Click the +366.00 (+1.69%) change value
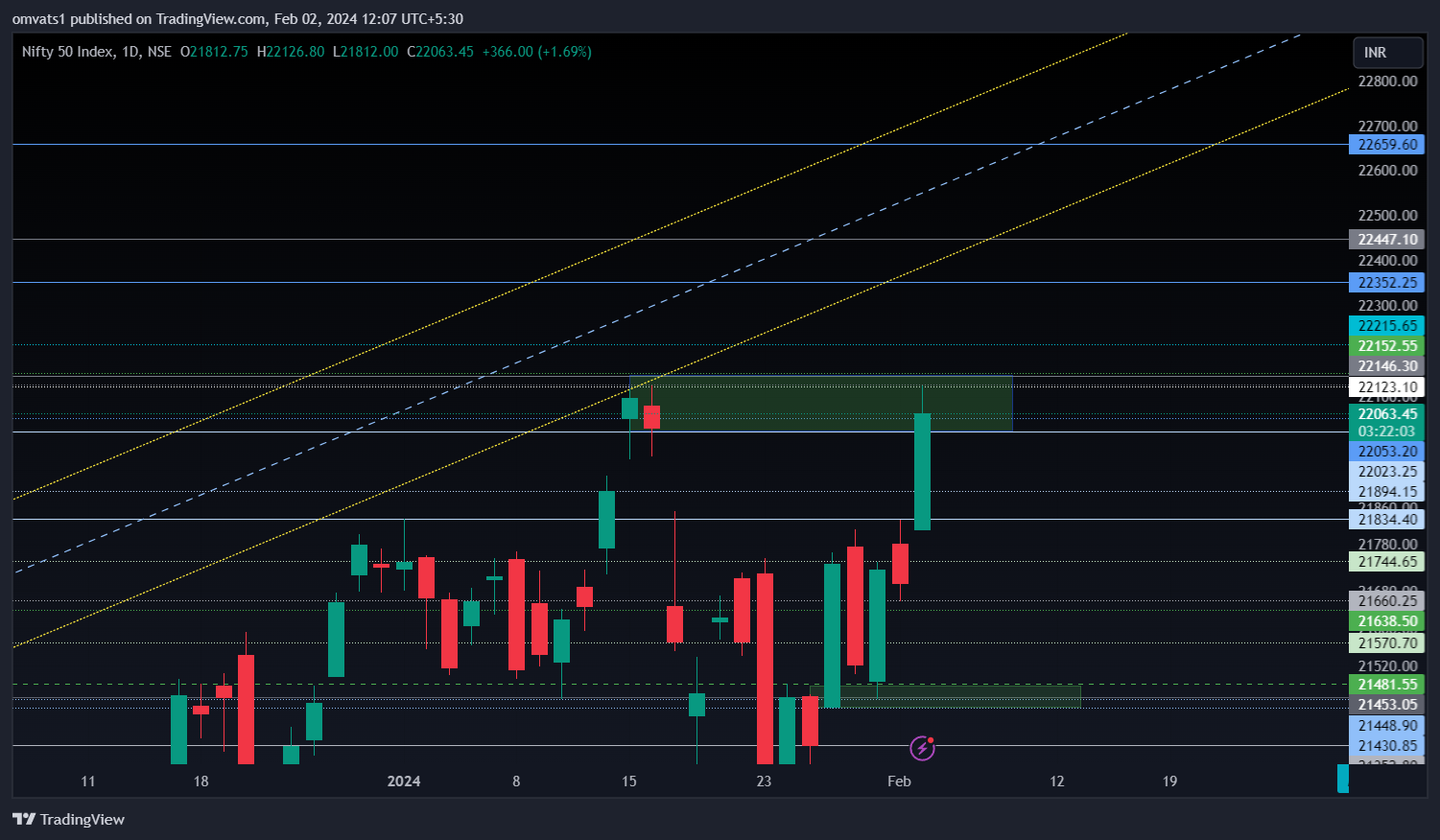1440x840 pixels. 536,52
